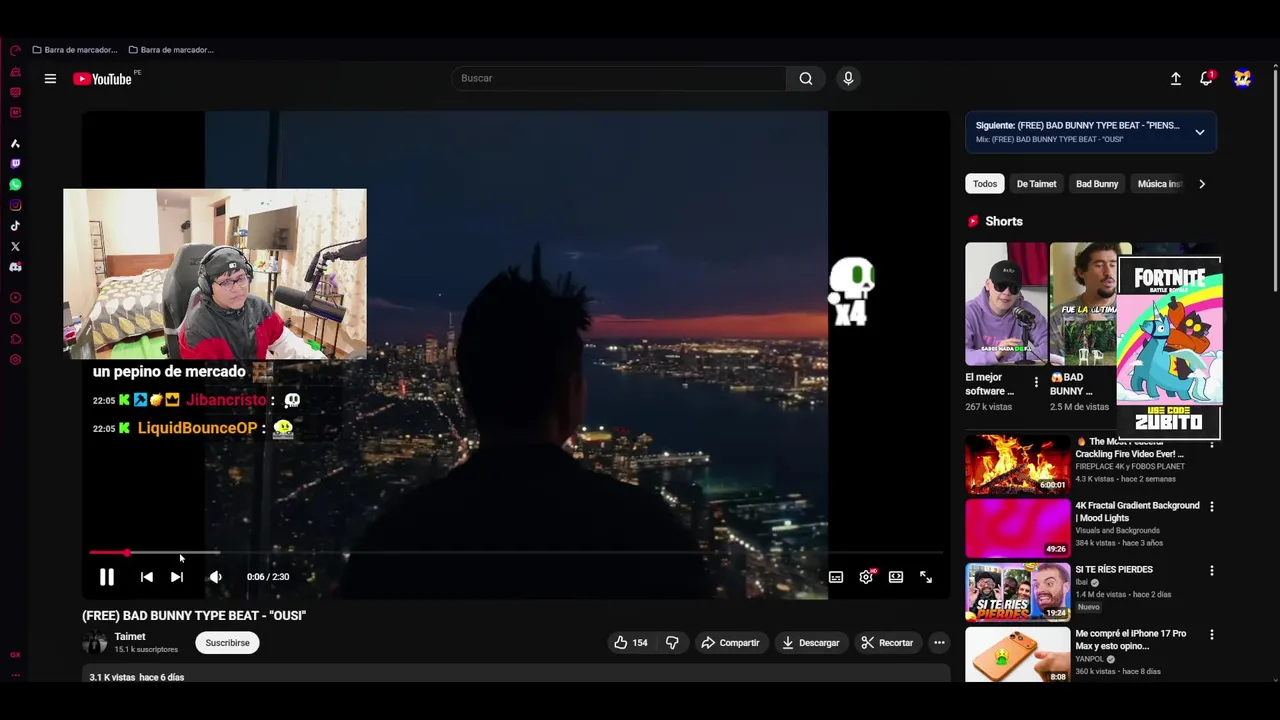The width and height of the screenshot is (1280, 720).
Task: Open options for 4K Fractal Gradient video
Action: tap(1212, 507)
